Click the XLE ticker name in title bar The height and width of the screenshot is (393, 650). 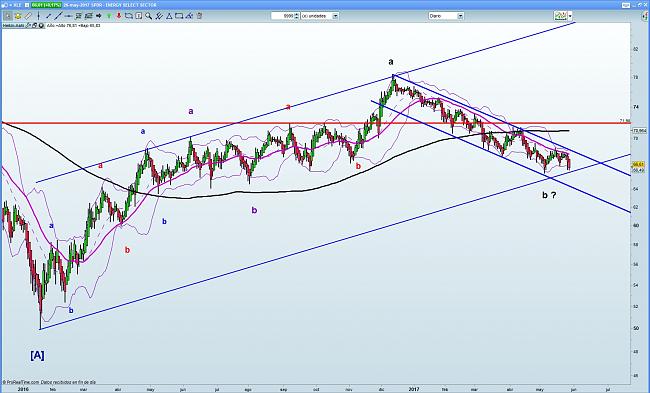pos(17,5)
